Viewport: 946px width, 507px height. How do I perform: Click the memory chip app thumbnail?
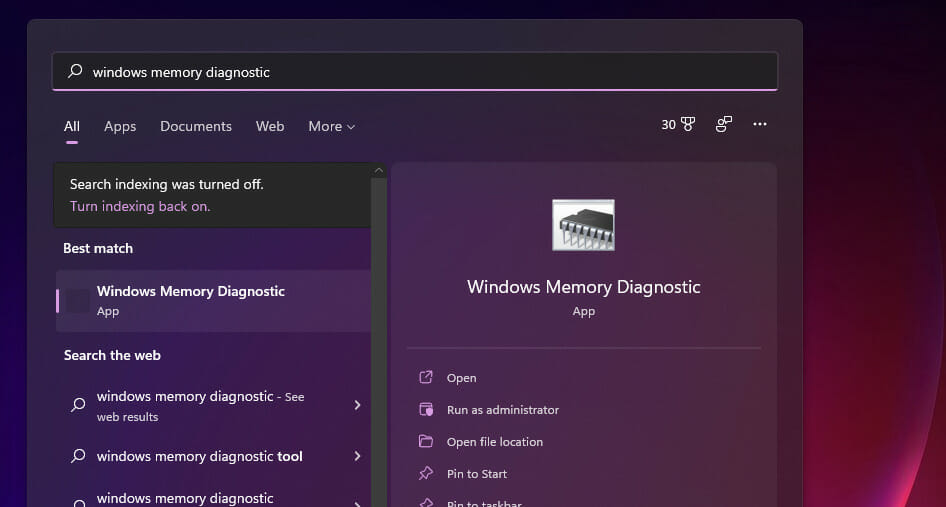583,225
